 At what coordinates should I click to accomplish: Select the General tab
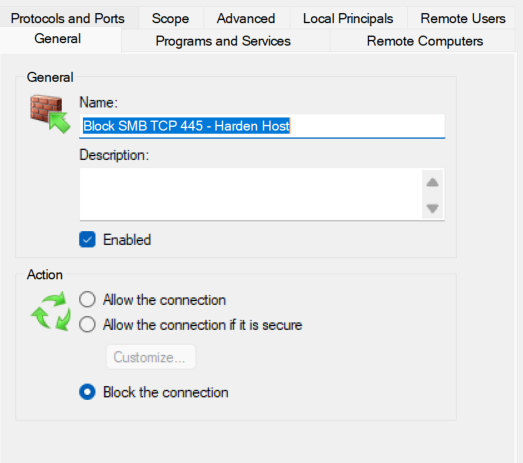pos(58,39)
